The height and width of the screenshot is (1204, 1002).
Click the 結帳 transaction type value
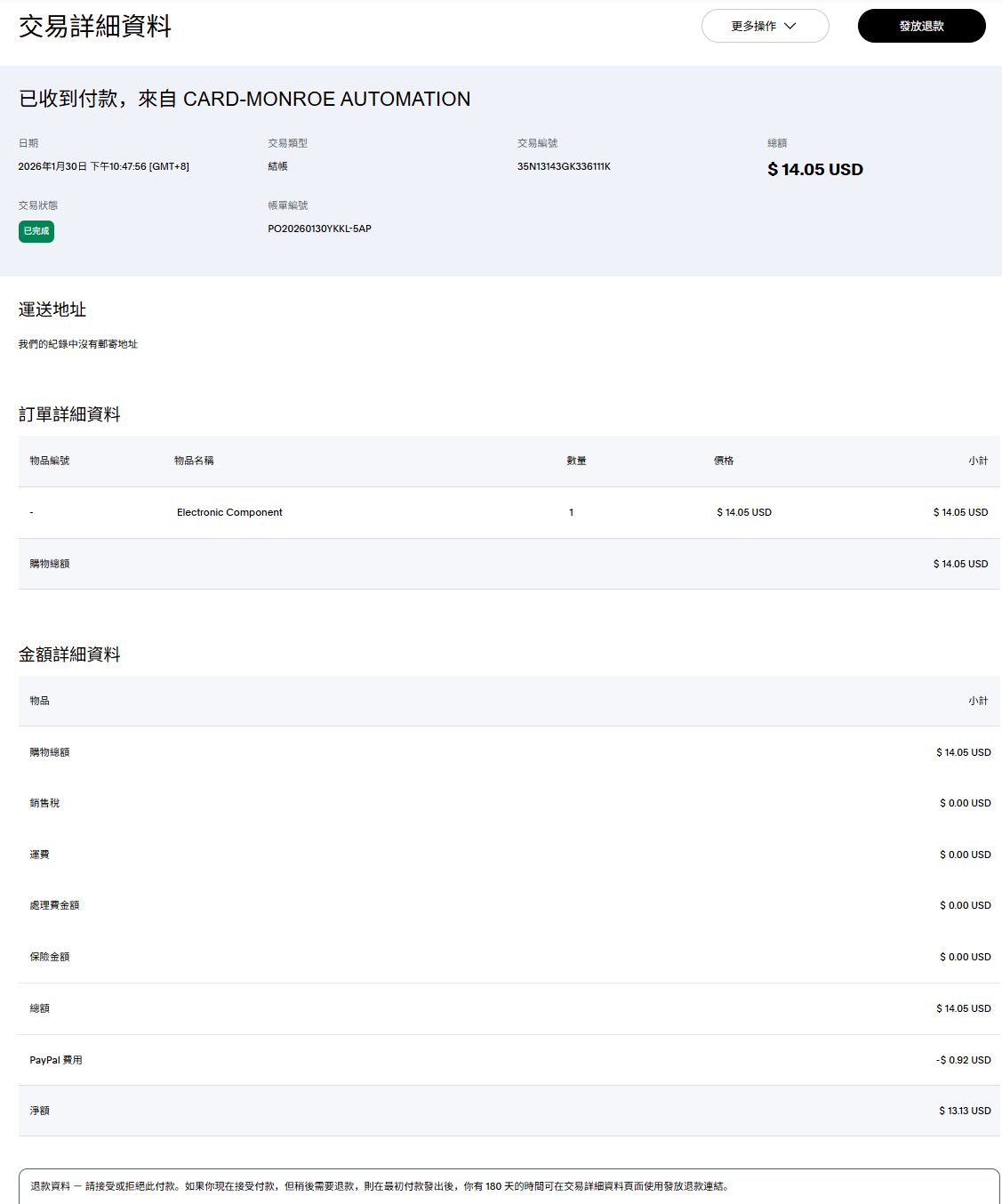click(277, 166)
